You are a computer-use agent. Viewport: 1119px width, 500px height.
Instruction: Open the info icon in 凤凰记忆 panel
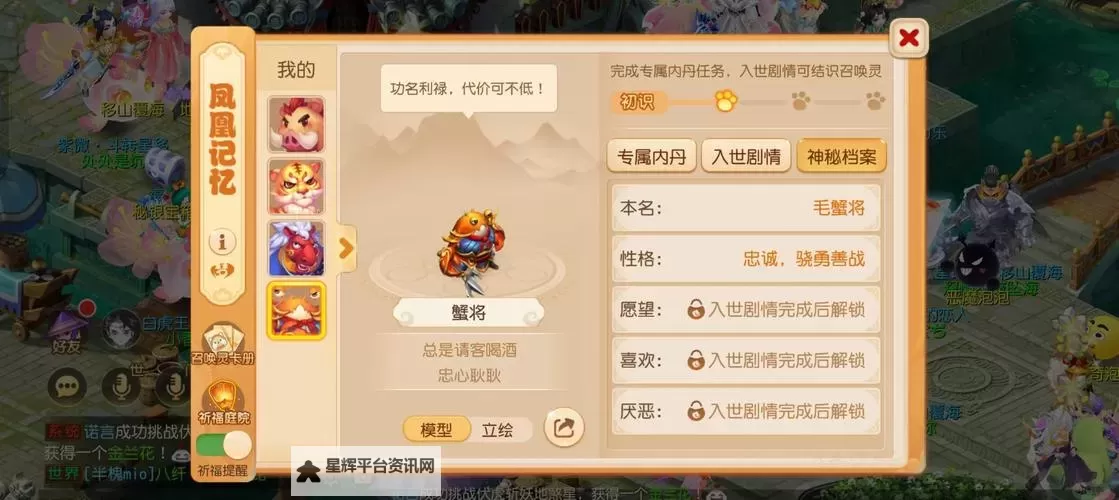pos(223,242)
